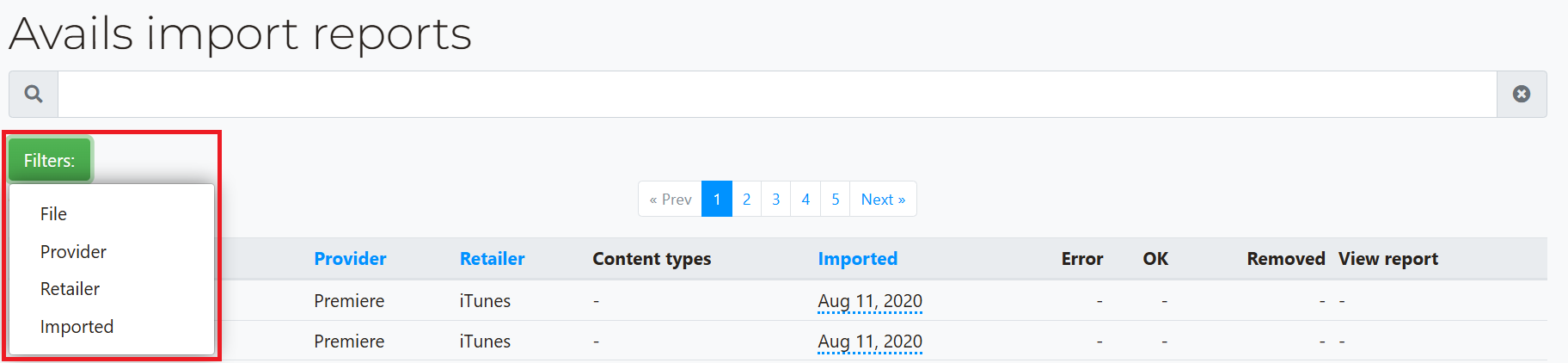Sort table by Retailer column header
The image size is (1568, 363).
[x=492, y=259]
